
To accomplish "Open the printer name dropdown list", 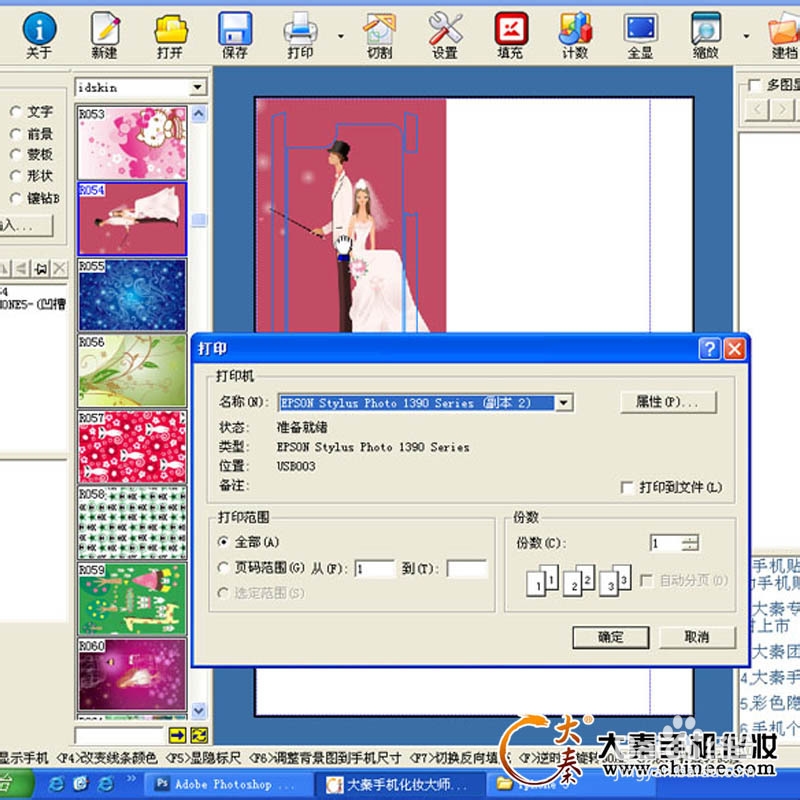I will (563, 403).
